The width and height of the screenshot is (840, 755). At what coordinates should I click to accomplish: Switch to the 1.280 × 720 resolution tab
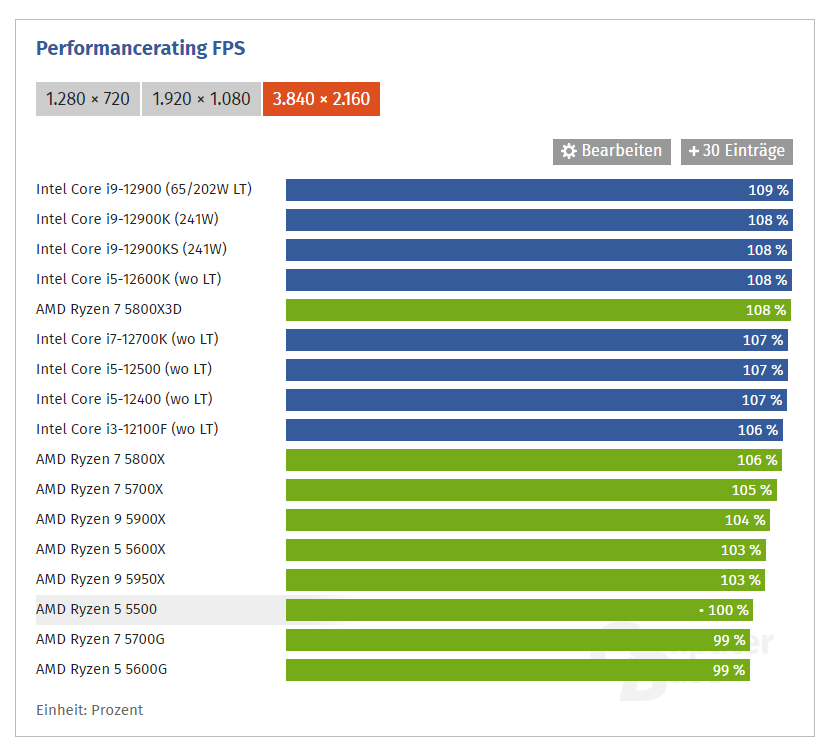pos(88,99)
